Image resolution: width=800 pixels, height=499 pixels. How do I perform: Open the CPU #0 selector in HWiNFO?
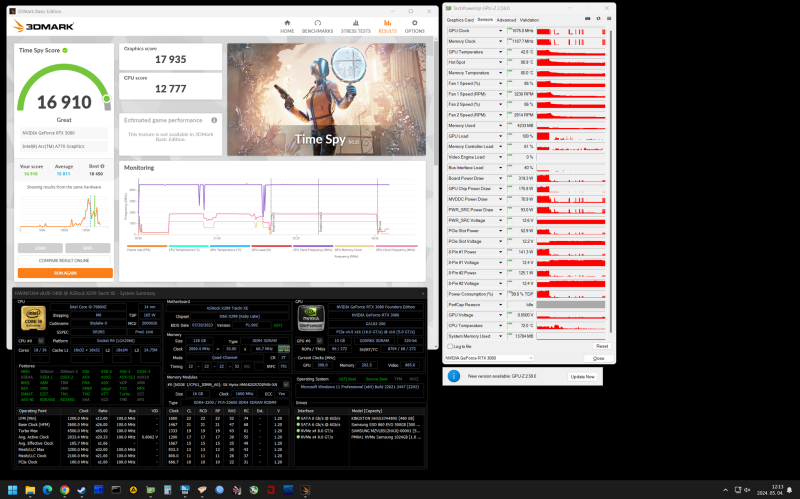(41, 341)
